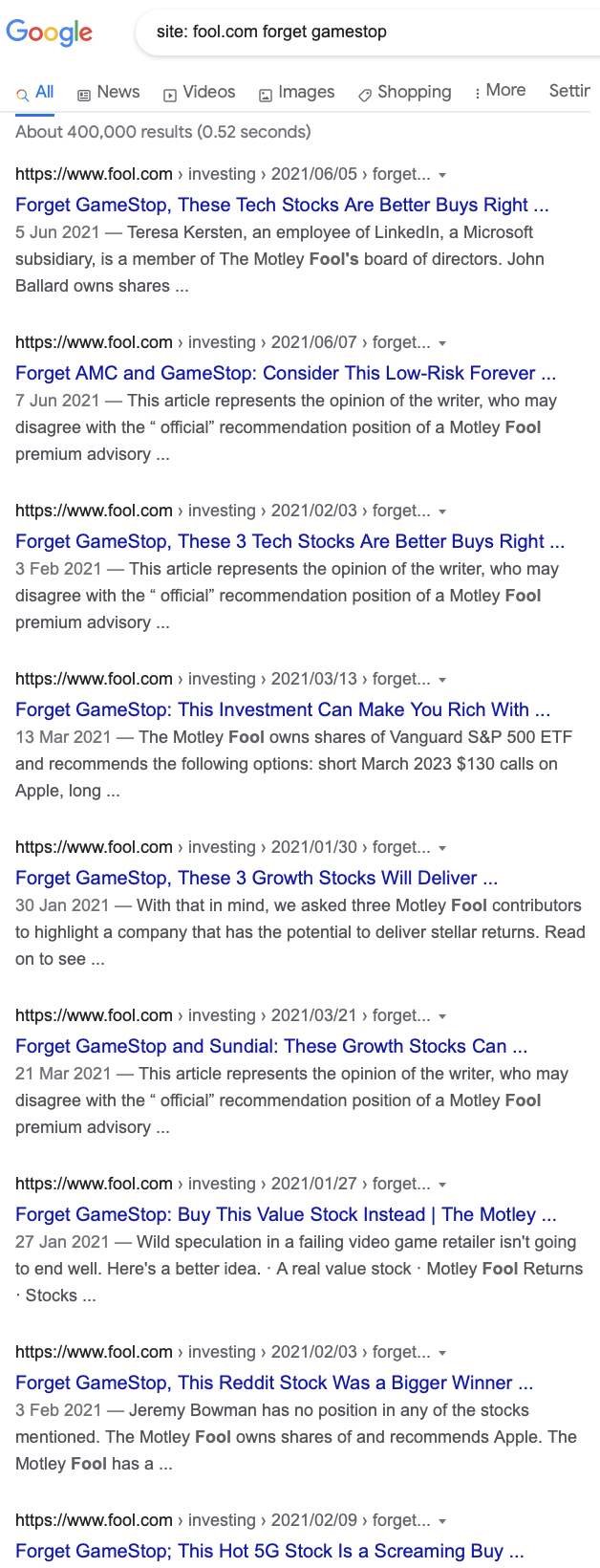Click the News tab newspaper icon
600x1568 pixels.
point(84,94)
